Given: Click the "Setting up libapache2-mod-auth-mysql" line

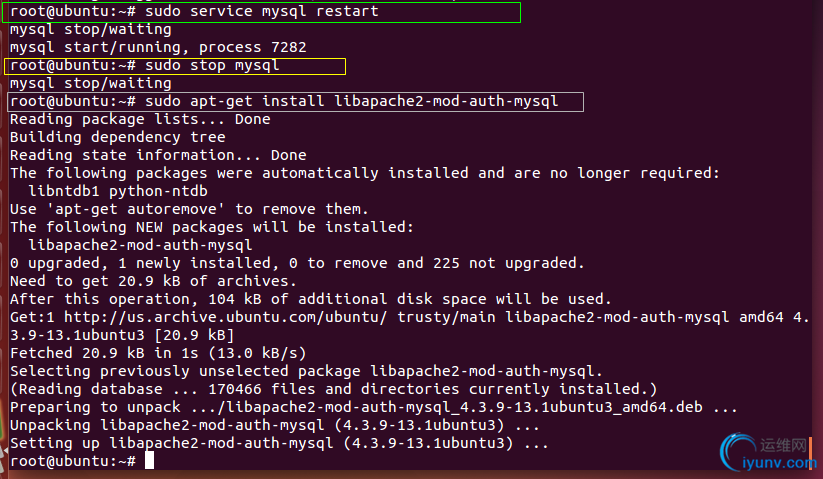Looking at the screenshot, I should point(280,443).
